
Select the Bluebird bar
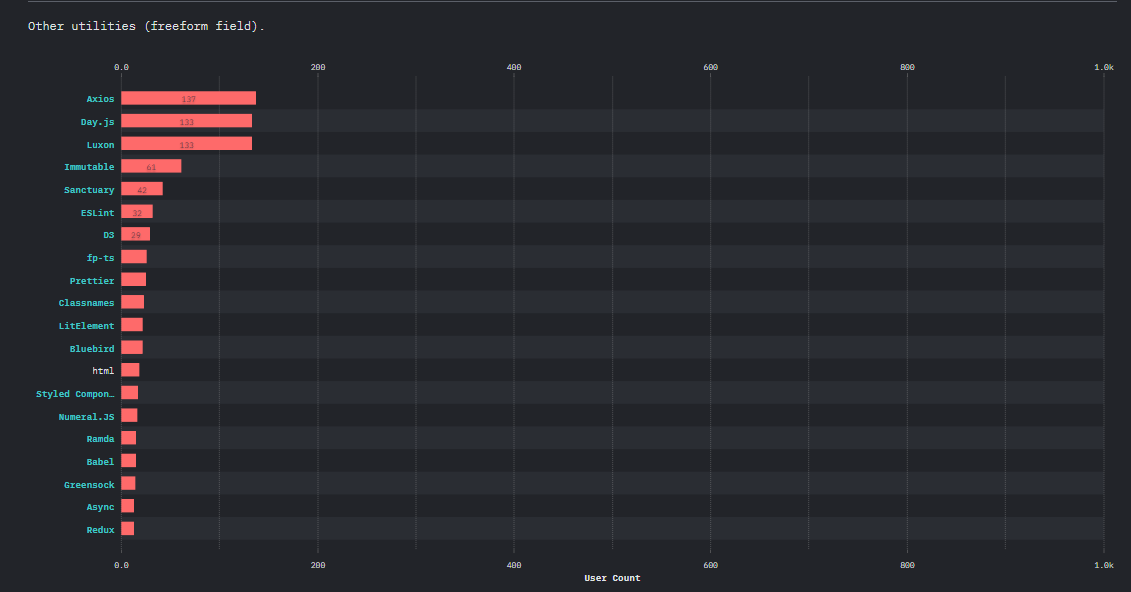click(x=132, y=348)
